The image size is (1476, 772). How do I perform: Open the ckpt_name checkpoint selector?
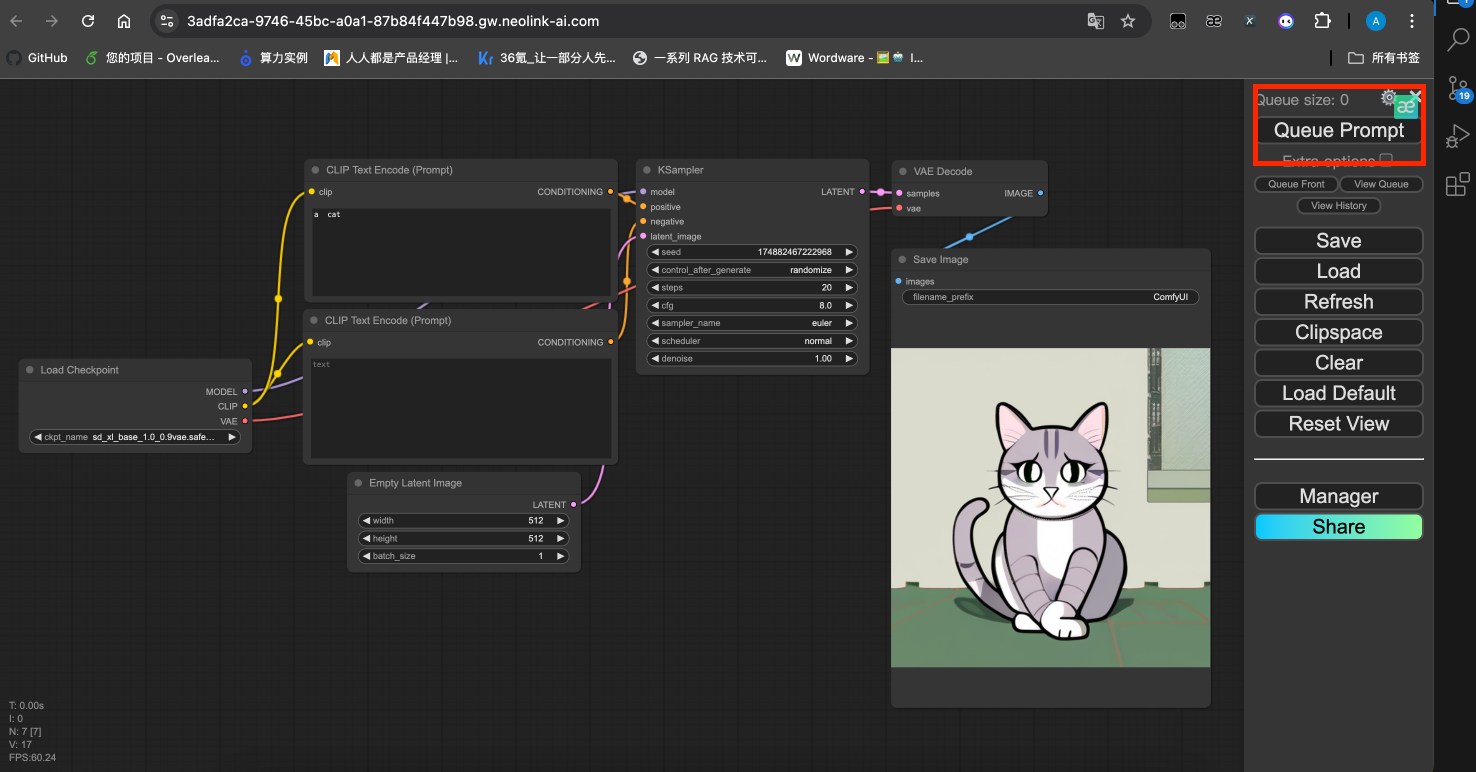coord(135,437)
